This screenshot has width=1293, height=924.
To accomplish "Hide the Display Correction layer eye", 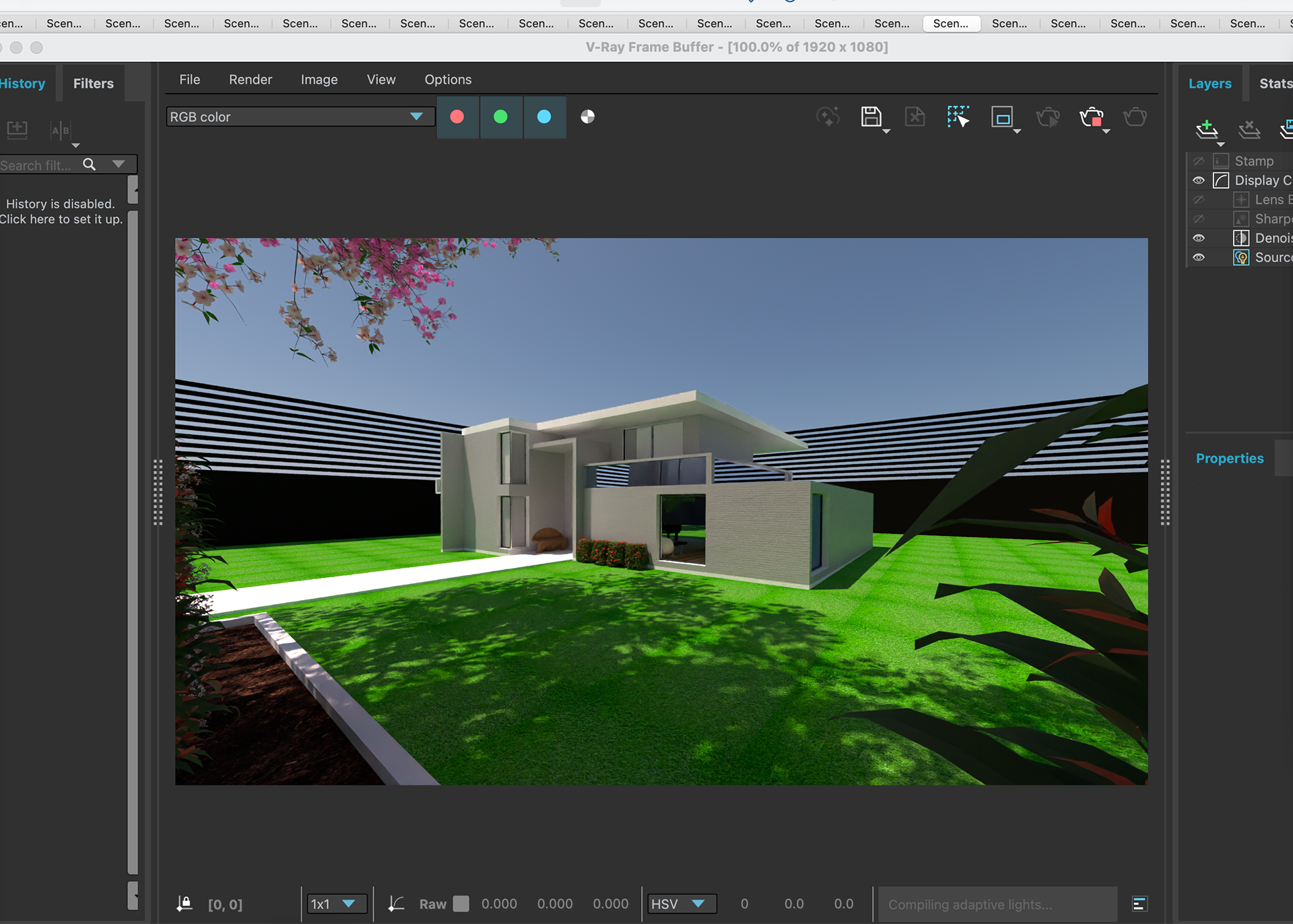I will [1199, 180].
